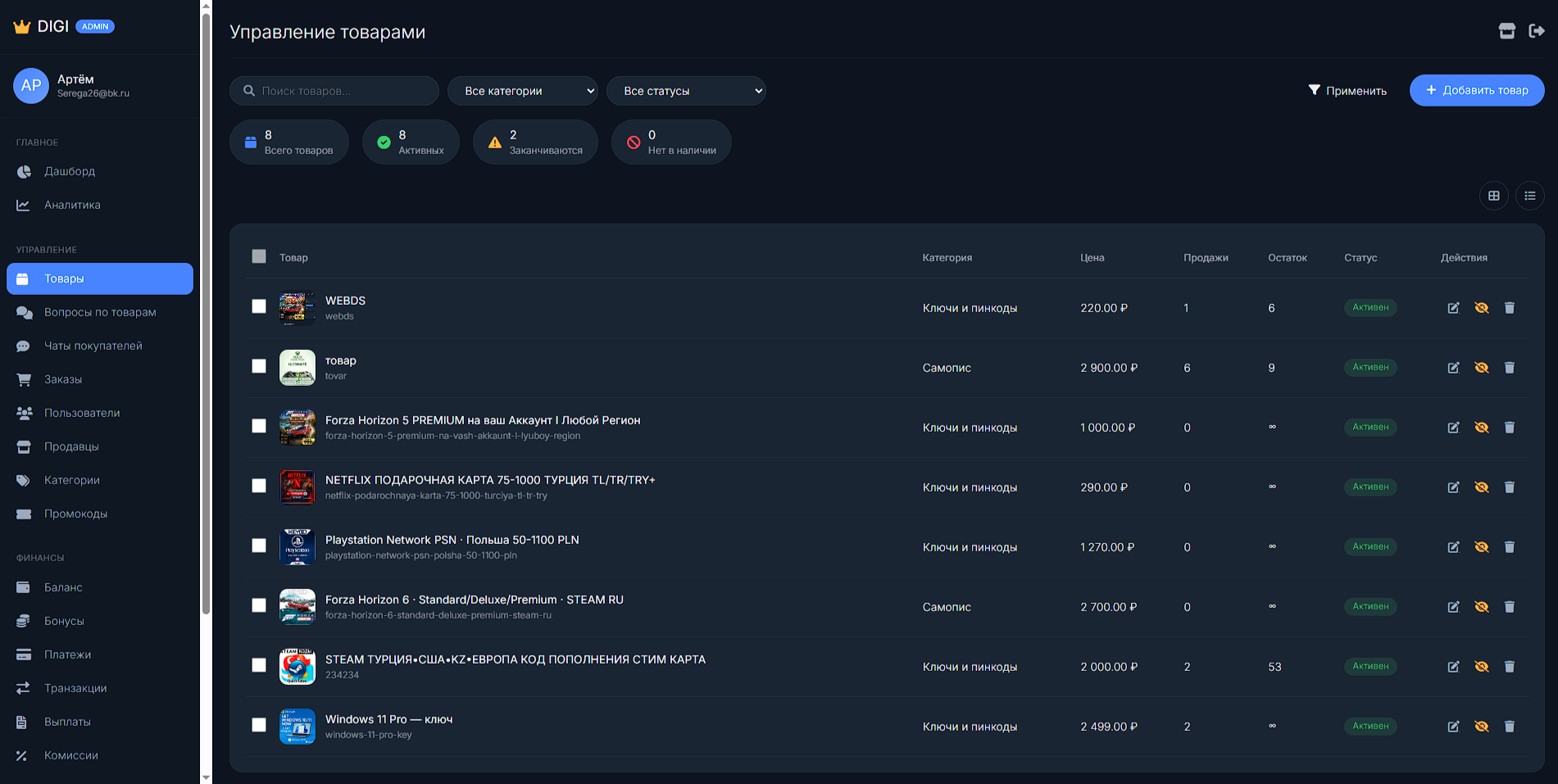
Task: Switch to grid view layout
Action: (x=1493, y=196)
